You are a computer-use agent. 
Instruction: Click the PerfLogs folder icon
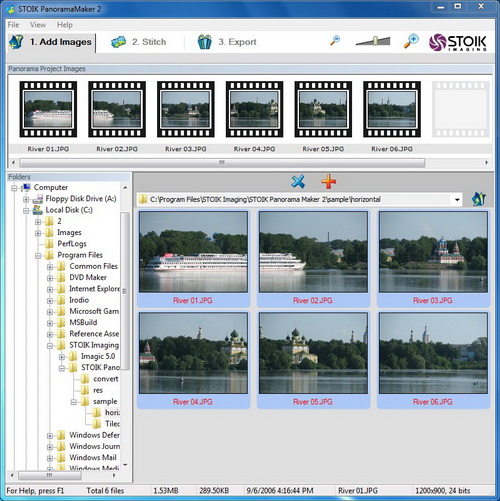(x=49, y=244)
